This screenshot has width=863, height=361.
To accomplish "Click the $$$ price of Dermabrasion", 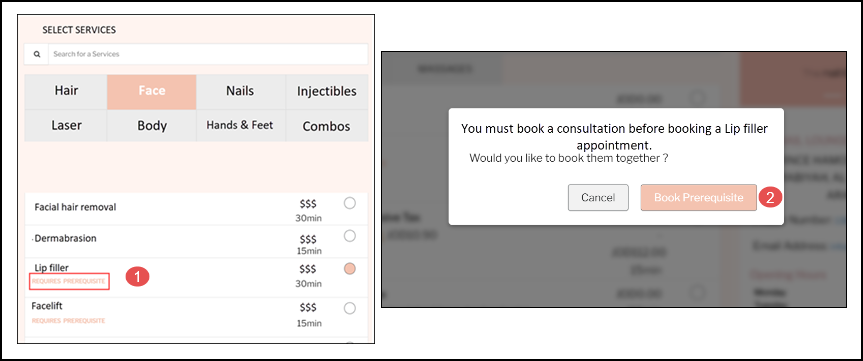I will (308, 239).
